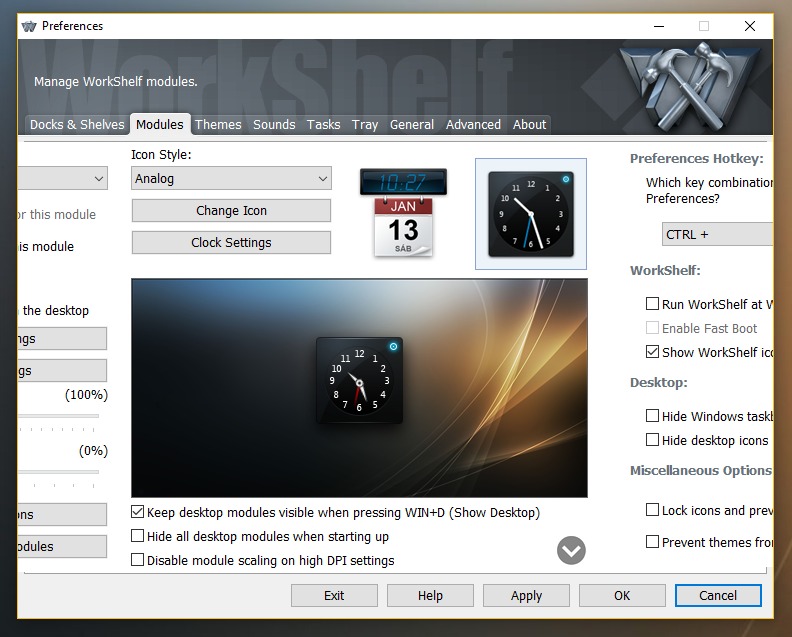Adjust the 0% slider track
The image size is (792, 637).
point(59,472)
